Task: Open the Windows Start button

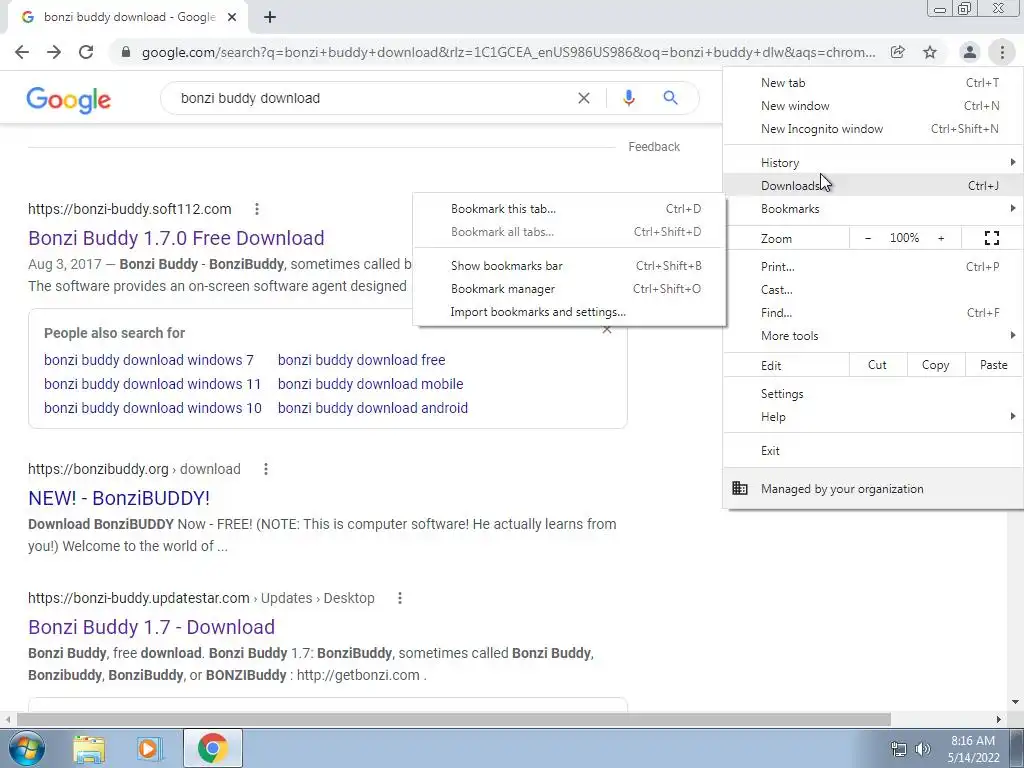Action: 26,748
